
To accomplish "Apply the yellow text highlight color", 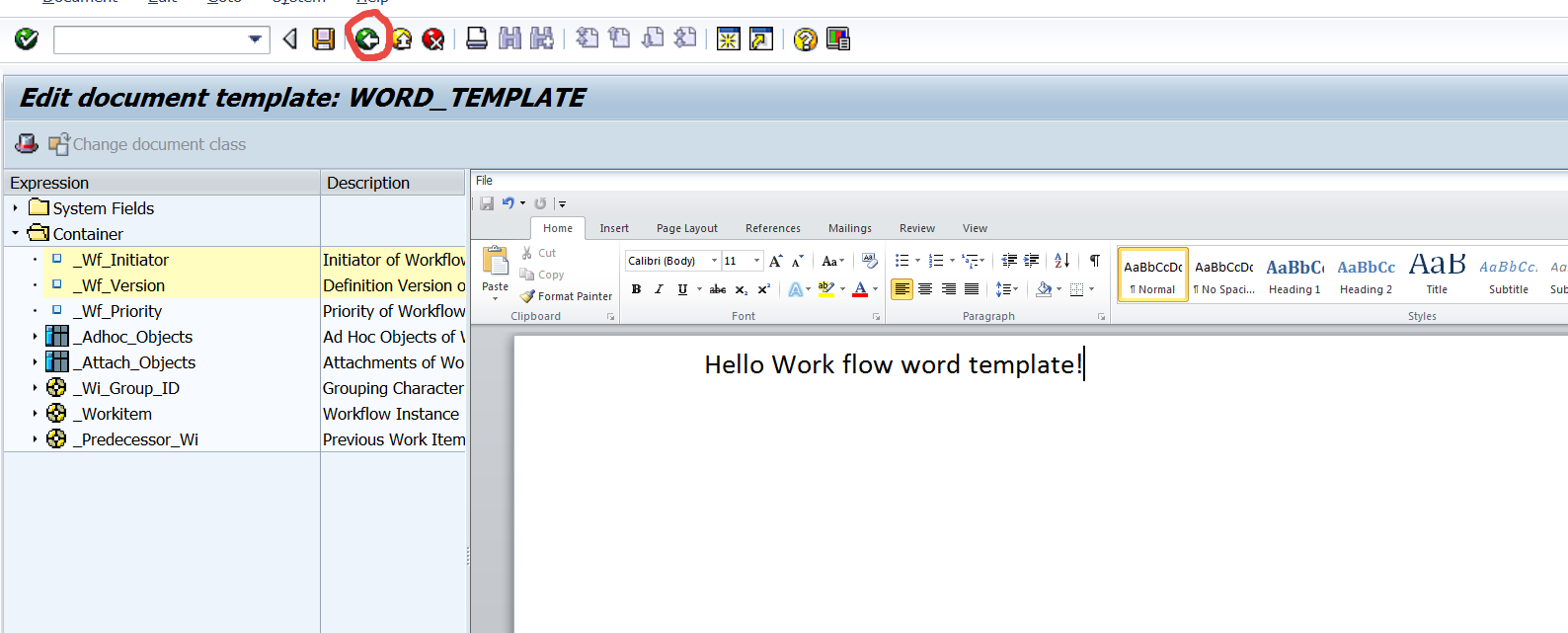I will point(826,289).
